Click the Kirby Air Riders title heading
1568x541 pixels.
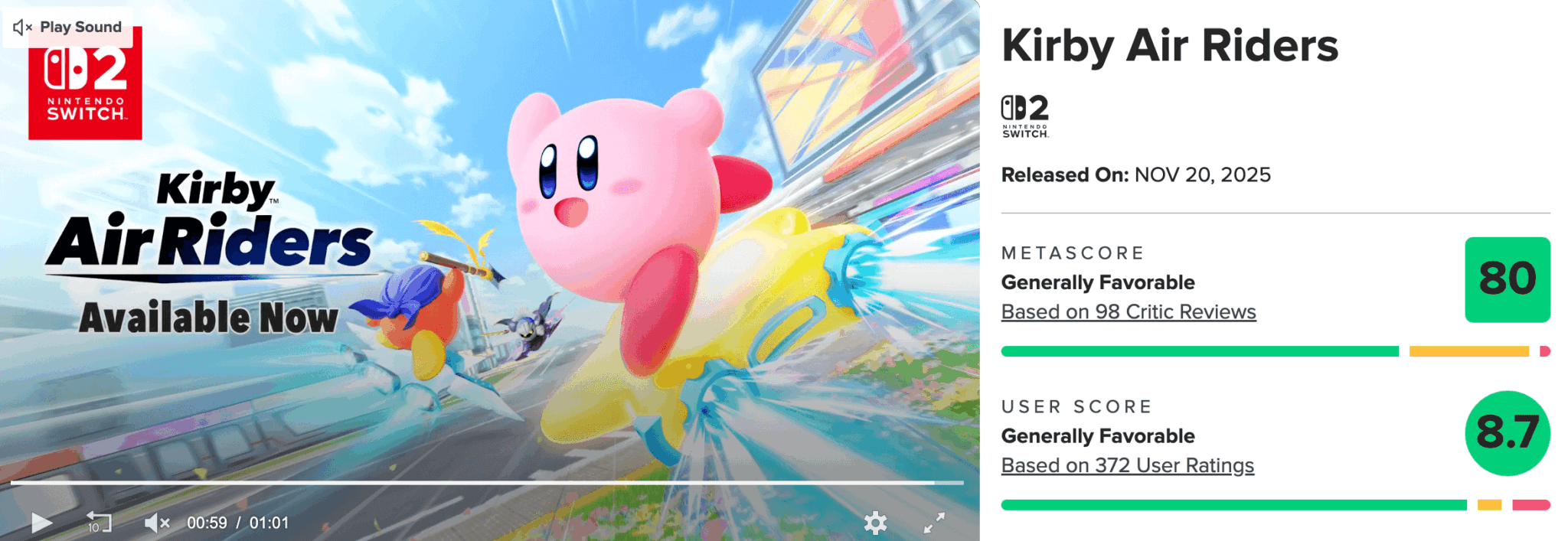(1170, 46)
